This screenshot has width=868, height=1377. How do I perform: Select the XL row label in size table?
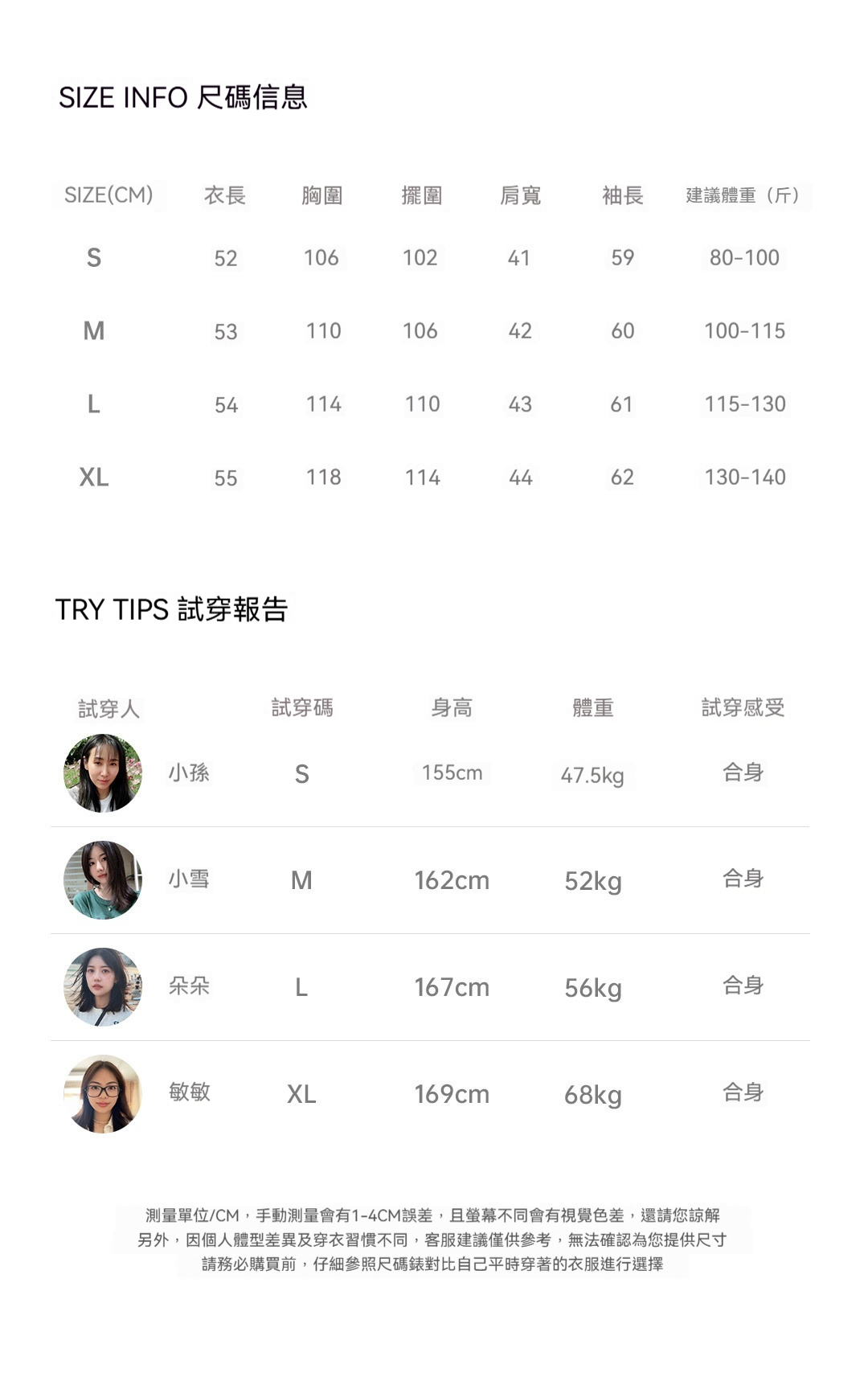click(94, 477)
